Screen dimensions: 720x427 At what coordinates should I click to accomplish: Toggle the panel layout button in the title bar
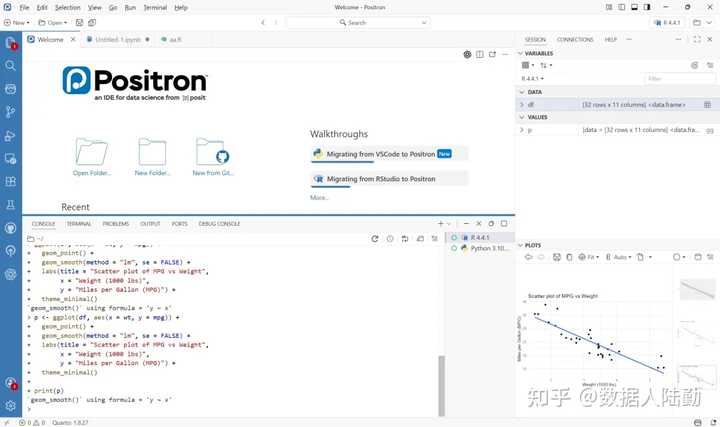(x=634, y=7)
